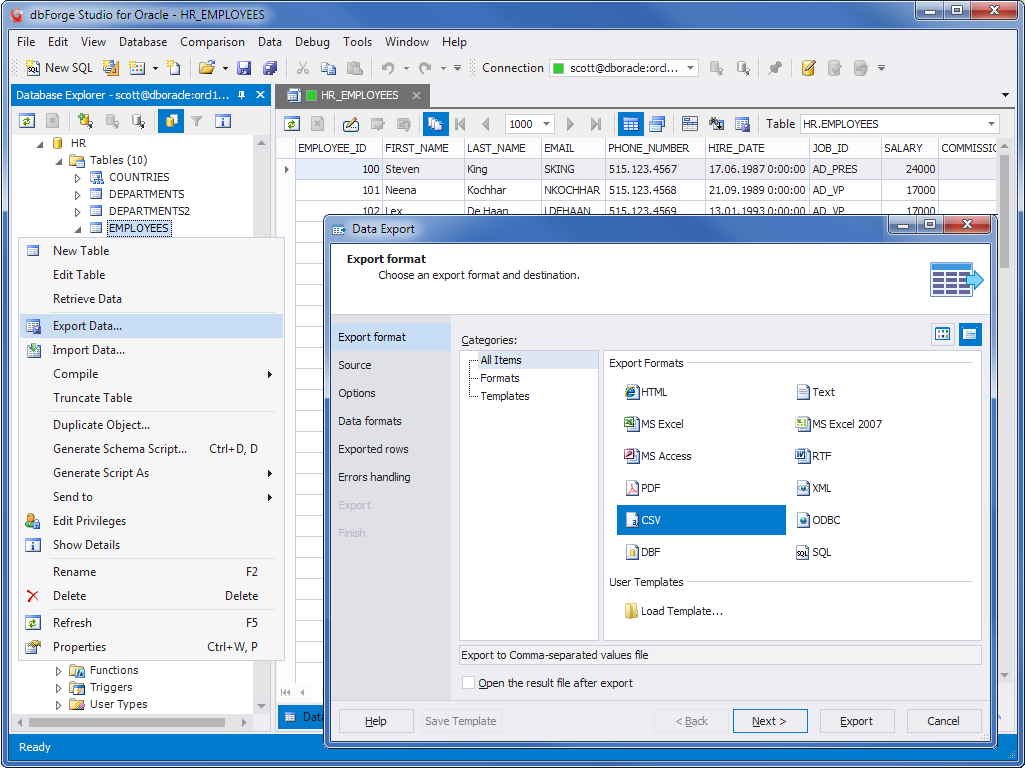Click the Undo arrow icon in the toolbar
The width and height of the screenshot is (1025, 768).
(388, 68)
